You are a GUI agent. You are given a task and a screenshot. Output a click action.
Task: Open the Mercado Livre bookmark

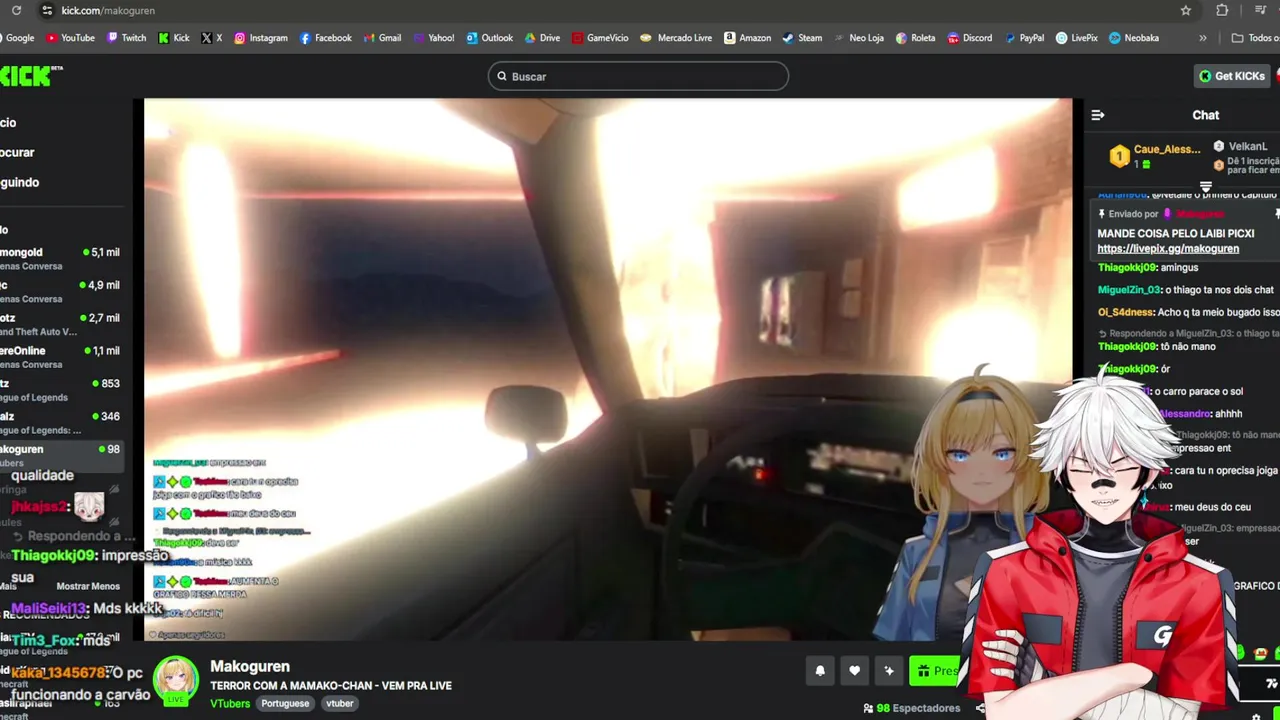click(676, 38)
